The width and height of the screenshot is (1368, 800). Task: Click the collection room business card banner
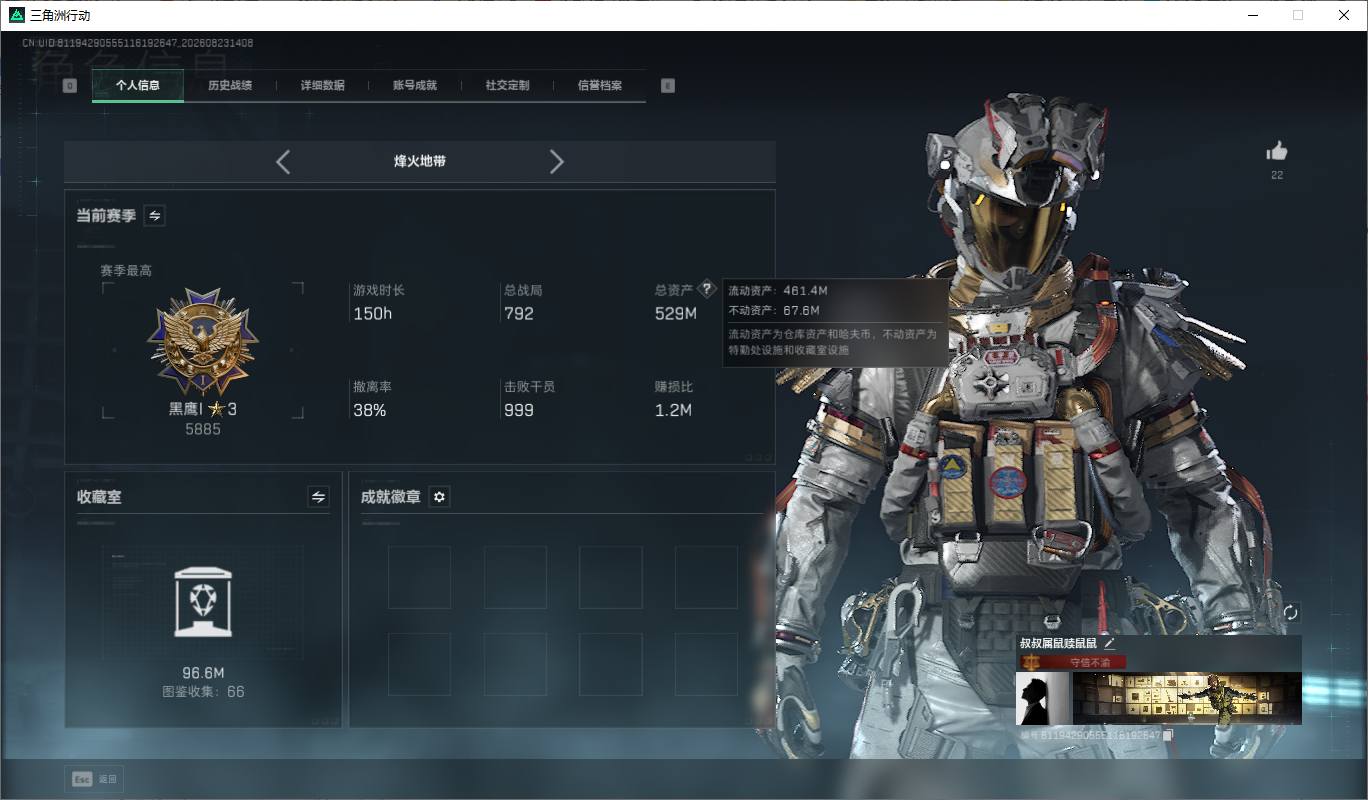(1187, 698)
